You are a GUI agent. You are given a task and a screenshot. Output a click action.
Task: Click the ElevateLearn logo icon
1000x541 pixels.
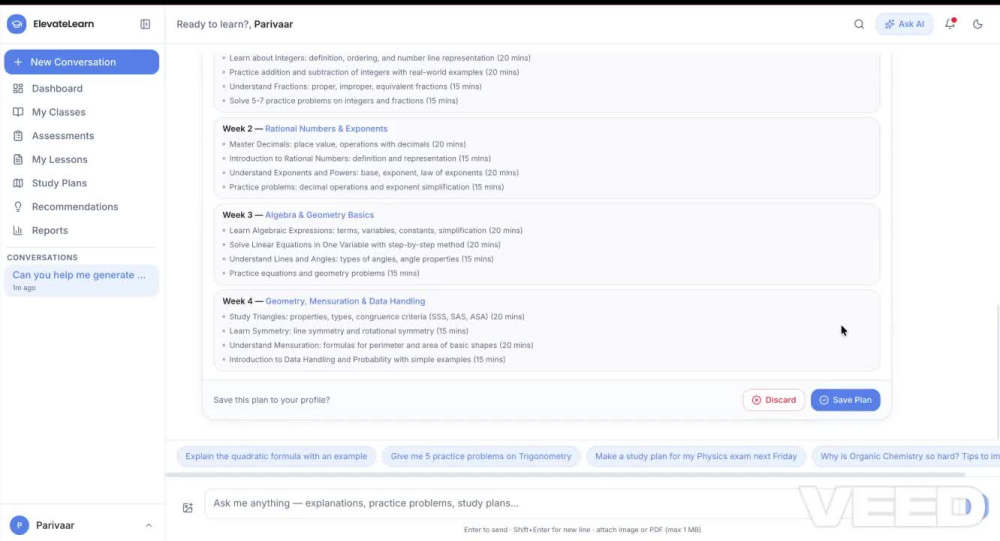pyautogui.click(x=17, y=24)
